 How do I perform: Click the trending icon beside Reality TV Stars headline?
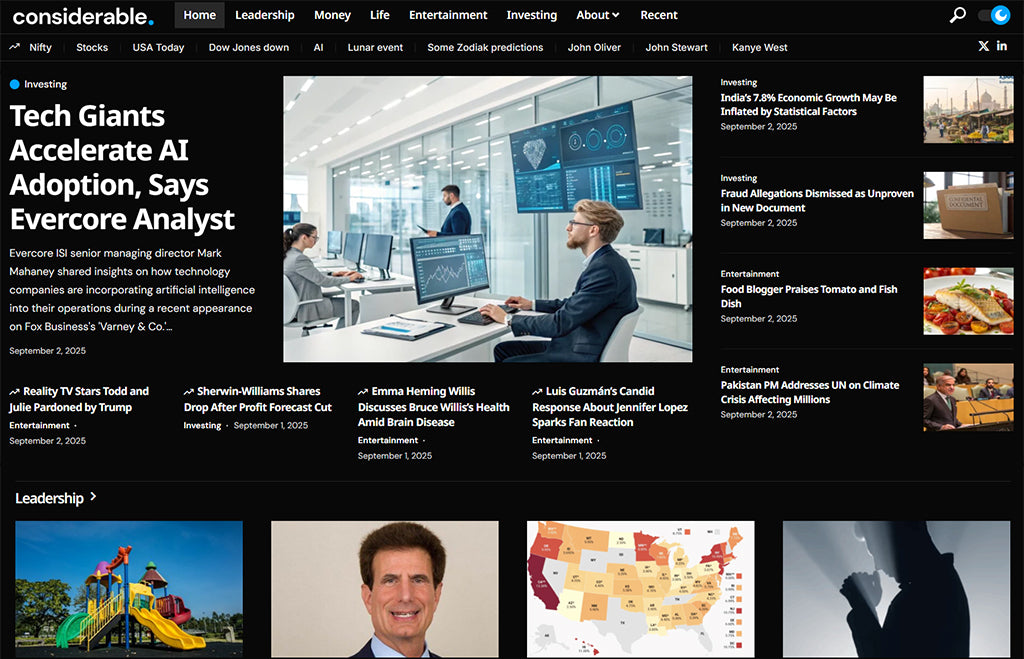[x=14, y=392]
